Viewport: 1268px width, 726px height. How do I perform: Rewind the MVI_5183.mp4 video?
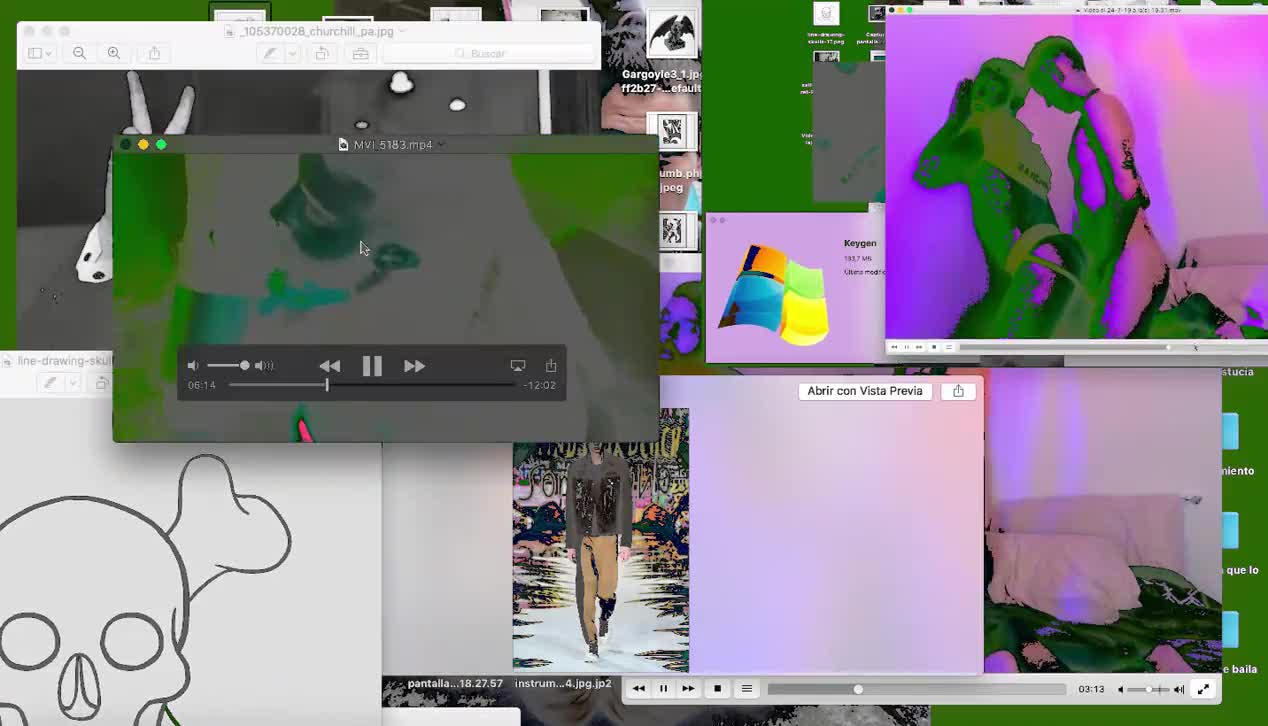click(x=329, y=366)
